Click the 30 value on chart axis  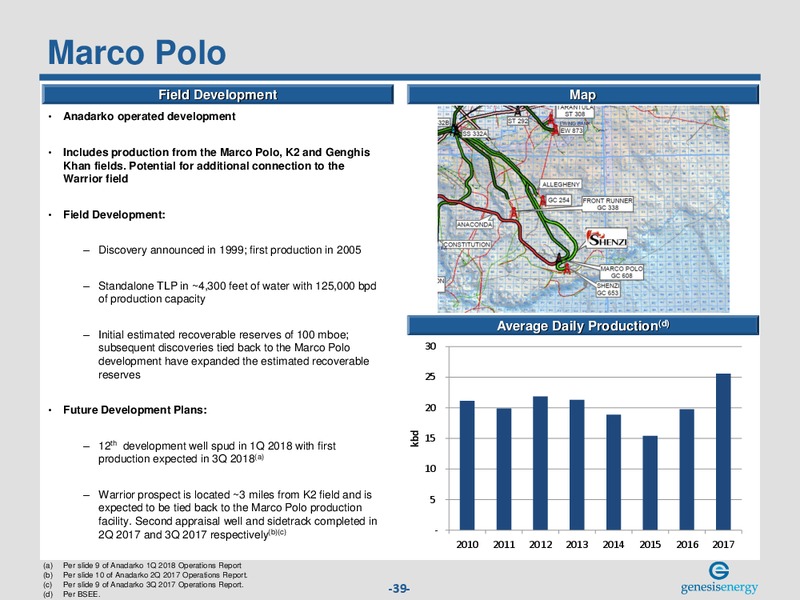tap(431, 346)
